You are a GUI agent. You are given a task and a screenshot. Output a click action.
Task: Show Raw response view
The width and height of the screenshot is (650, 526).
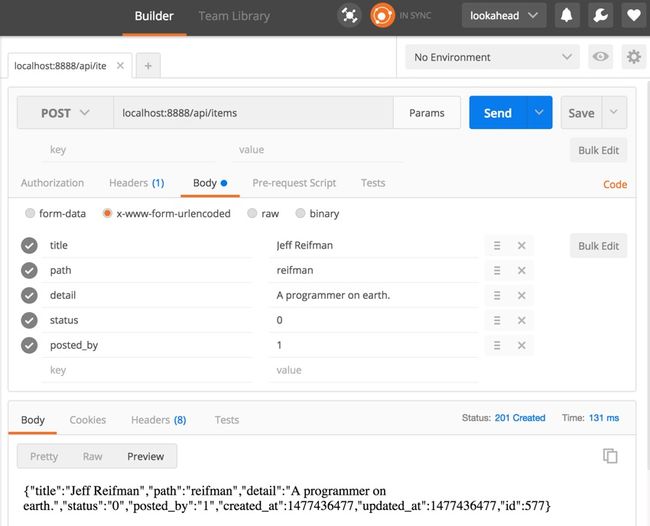[92, 456]
